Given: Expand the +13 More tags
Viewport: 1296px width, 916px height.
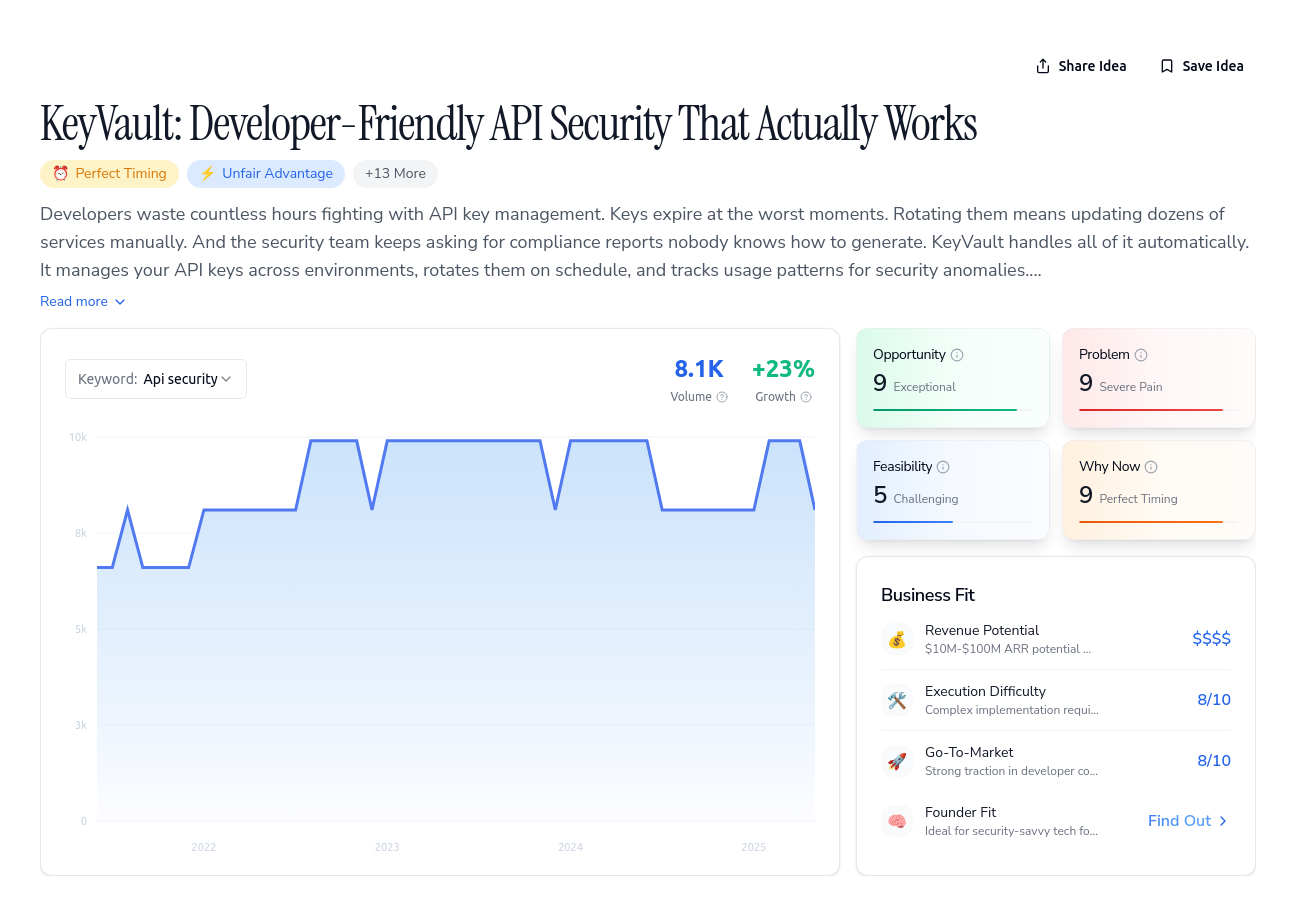Looking at the screenshot, I should [x=395, y=173].
